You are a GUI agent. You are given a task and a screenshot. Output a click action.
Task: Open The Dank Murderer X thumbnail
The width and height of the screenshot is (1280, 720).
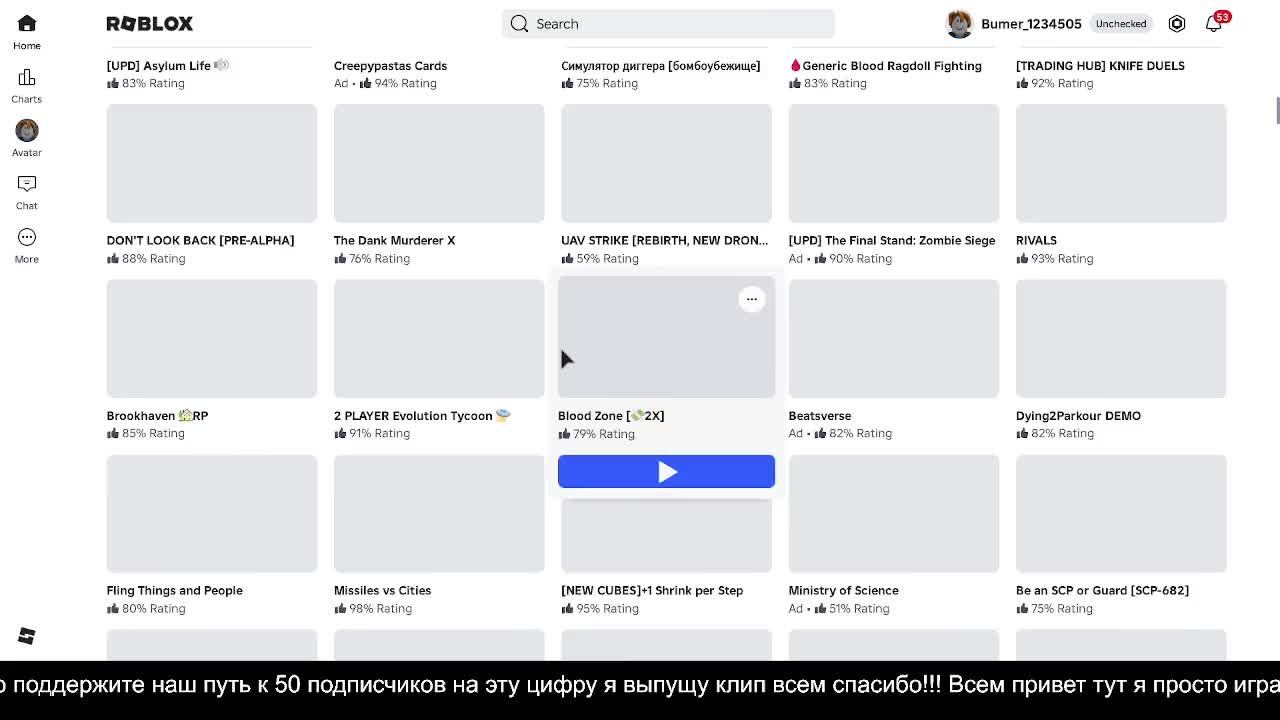439,163
